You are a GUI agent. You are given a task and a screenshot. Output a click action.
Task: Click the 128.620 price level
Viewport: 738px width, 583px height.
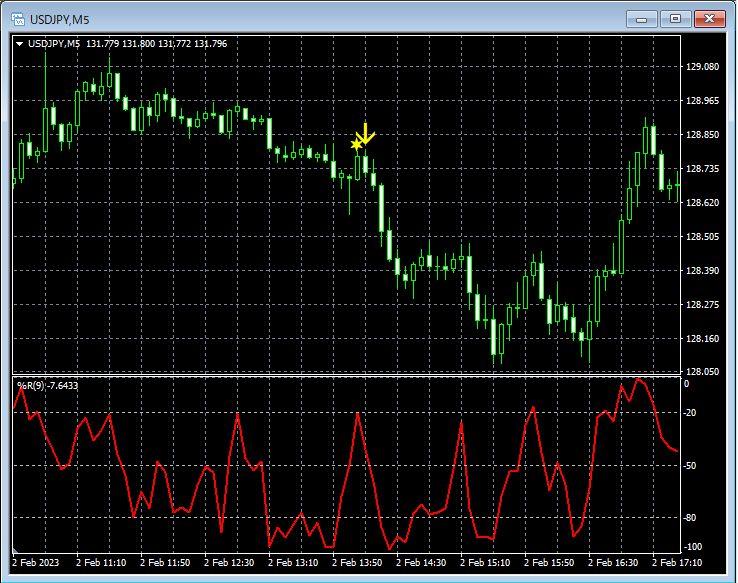702,202
